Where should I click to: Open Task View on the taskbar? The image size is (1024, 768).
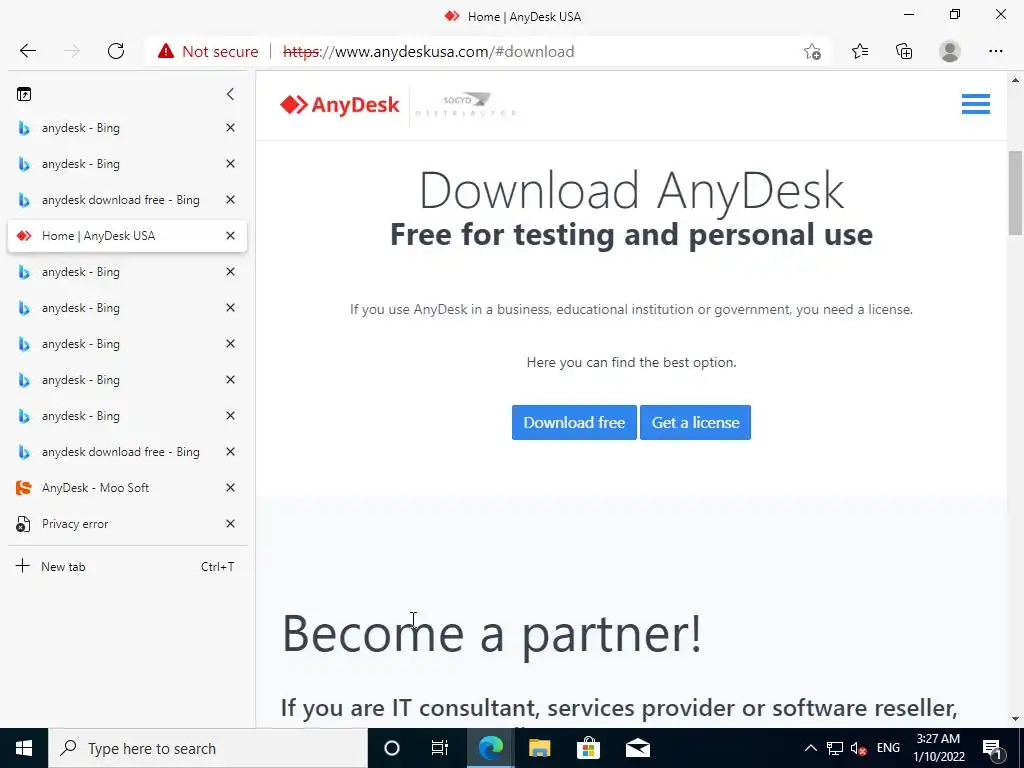(x=440, y=748)
